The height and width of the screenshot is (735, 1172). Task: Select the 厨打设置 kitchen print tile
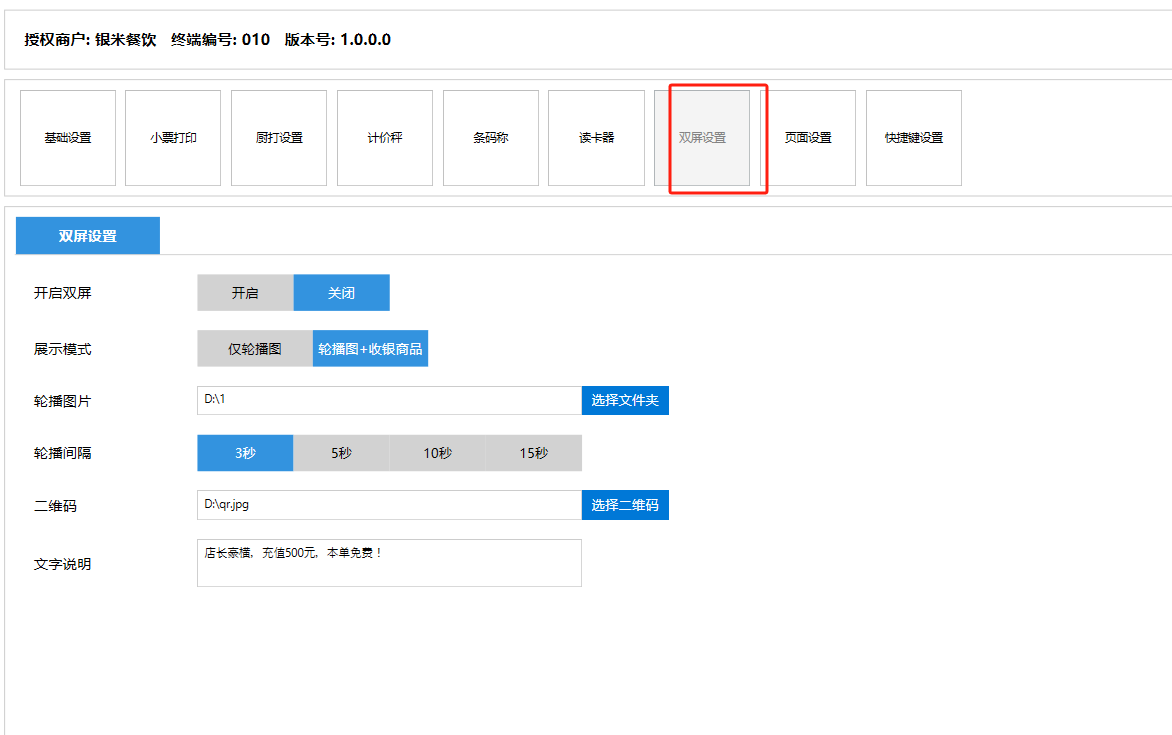click(x=279, y=138)
